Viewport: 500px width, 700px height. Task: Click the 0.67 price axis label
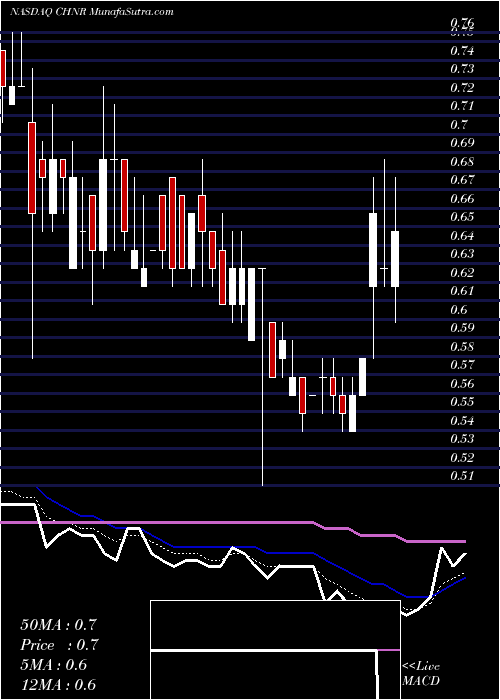pos(462,180)
